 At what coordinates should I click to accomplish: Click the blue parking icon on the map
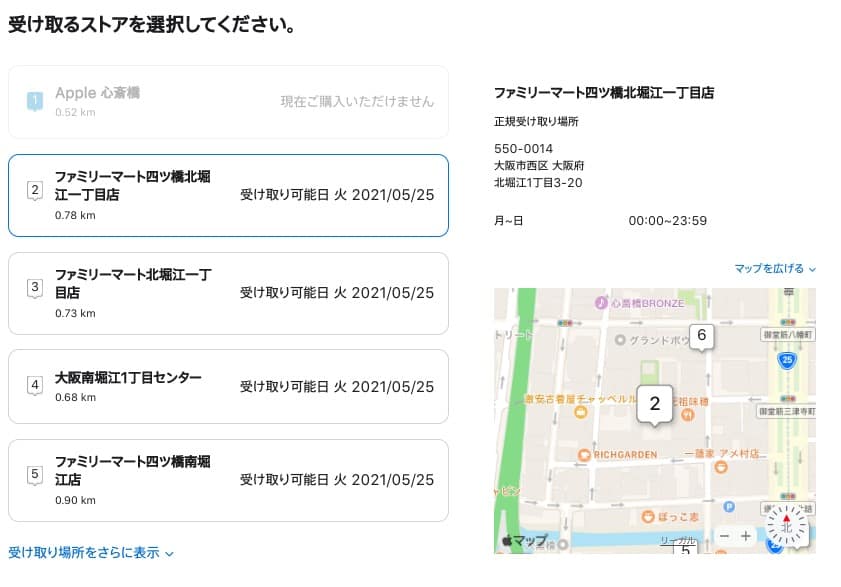[x=728, y=506]
